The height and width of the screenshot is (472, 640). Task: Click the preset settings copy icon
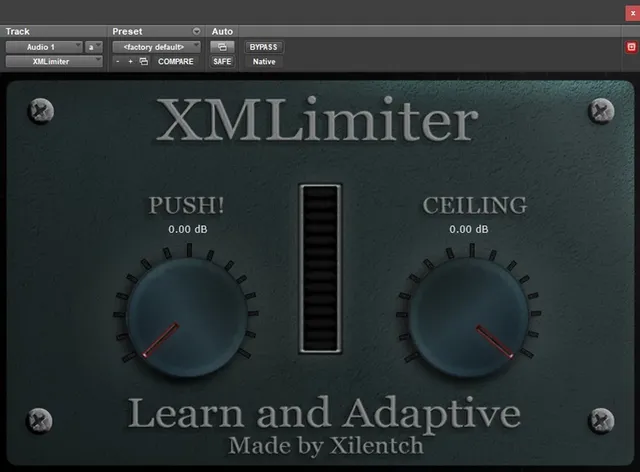pos(143,62)
